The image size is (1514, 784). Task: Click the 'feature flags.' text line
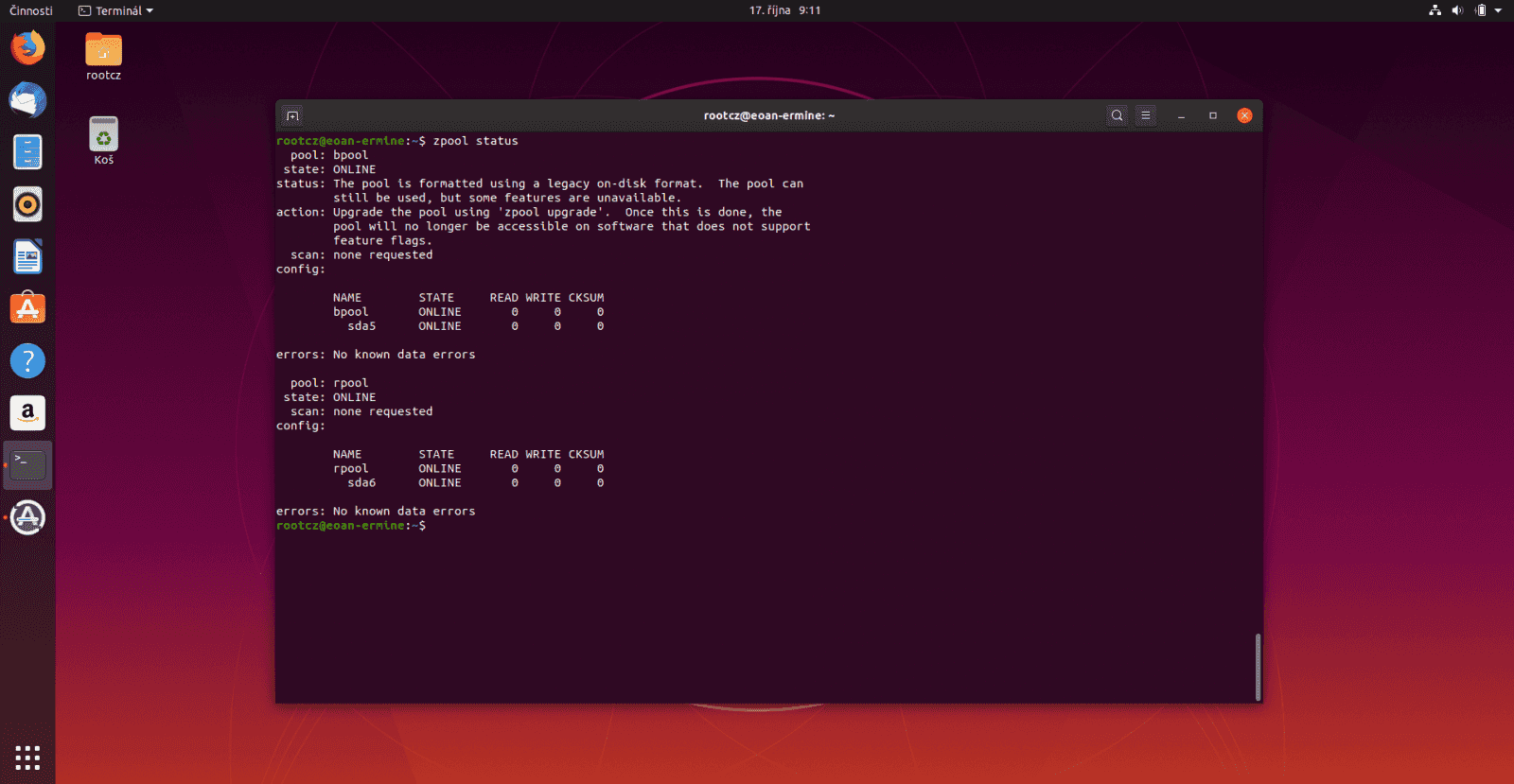(382, 241)
